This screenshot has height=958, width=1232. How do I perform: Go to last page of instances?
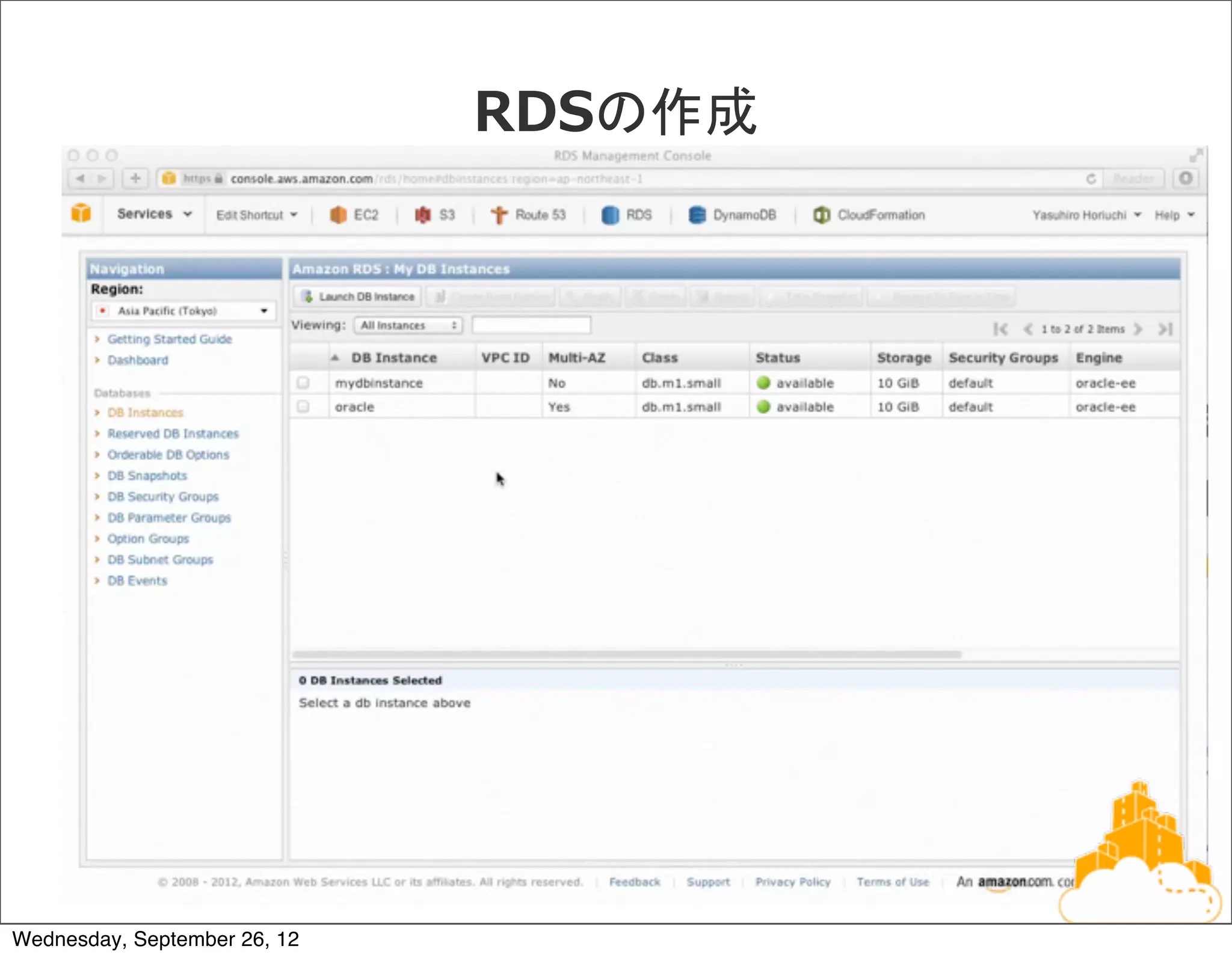tap(1165, 329)
